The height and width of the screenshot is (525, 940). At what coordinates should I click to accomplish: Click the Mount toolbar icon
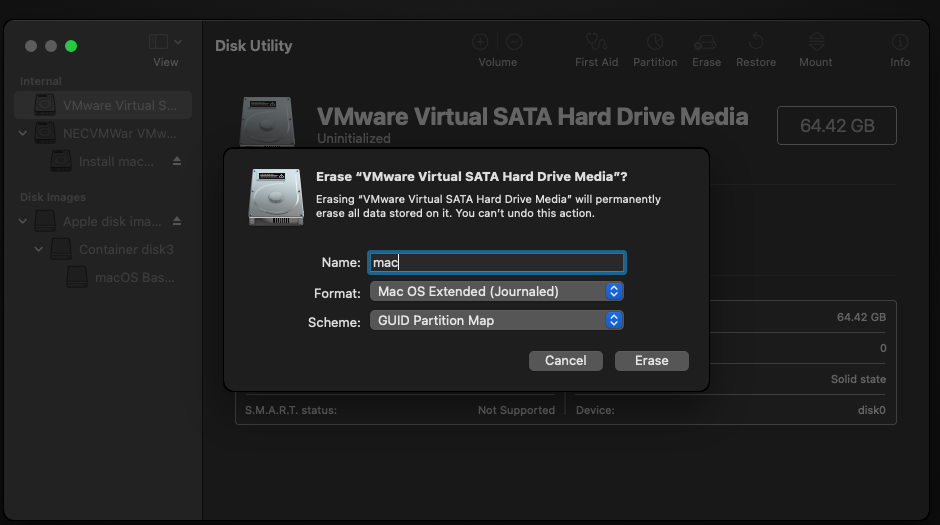pyautogui.click(x=816, y=42)
